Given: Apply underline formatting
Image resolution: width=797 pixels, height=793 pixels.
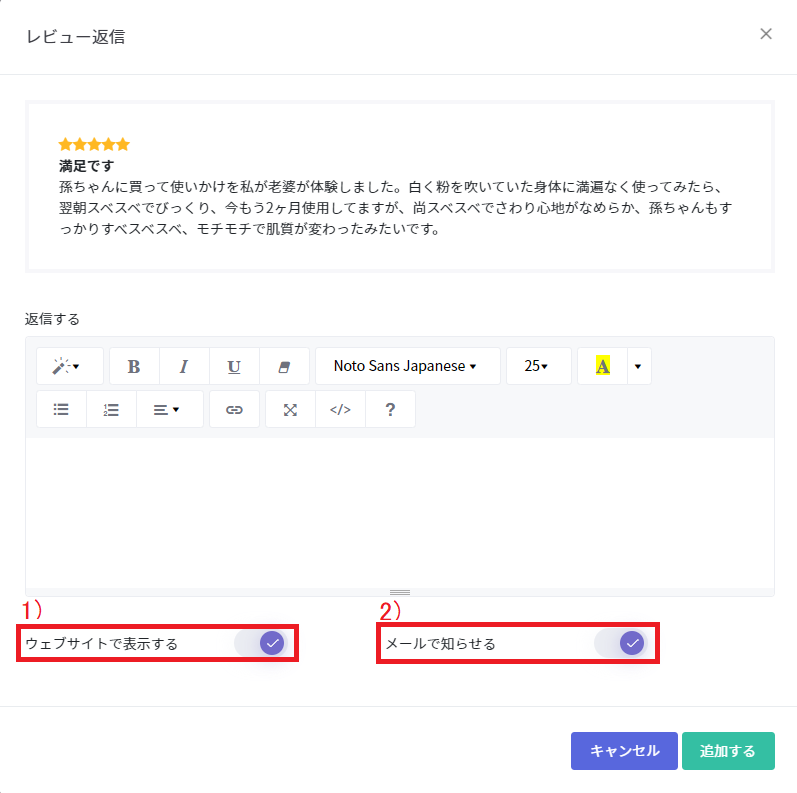Looking at the screenshot, I should 234,366.
